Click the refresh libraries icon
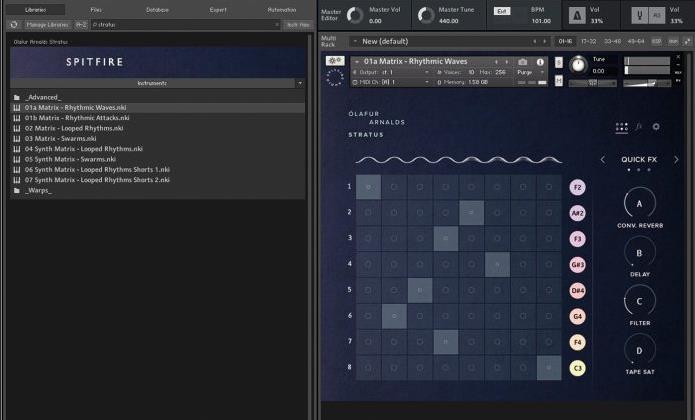The height and width of the screenshot is (420, 695). point(14,25)
